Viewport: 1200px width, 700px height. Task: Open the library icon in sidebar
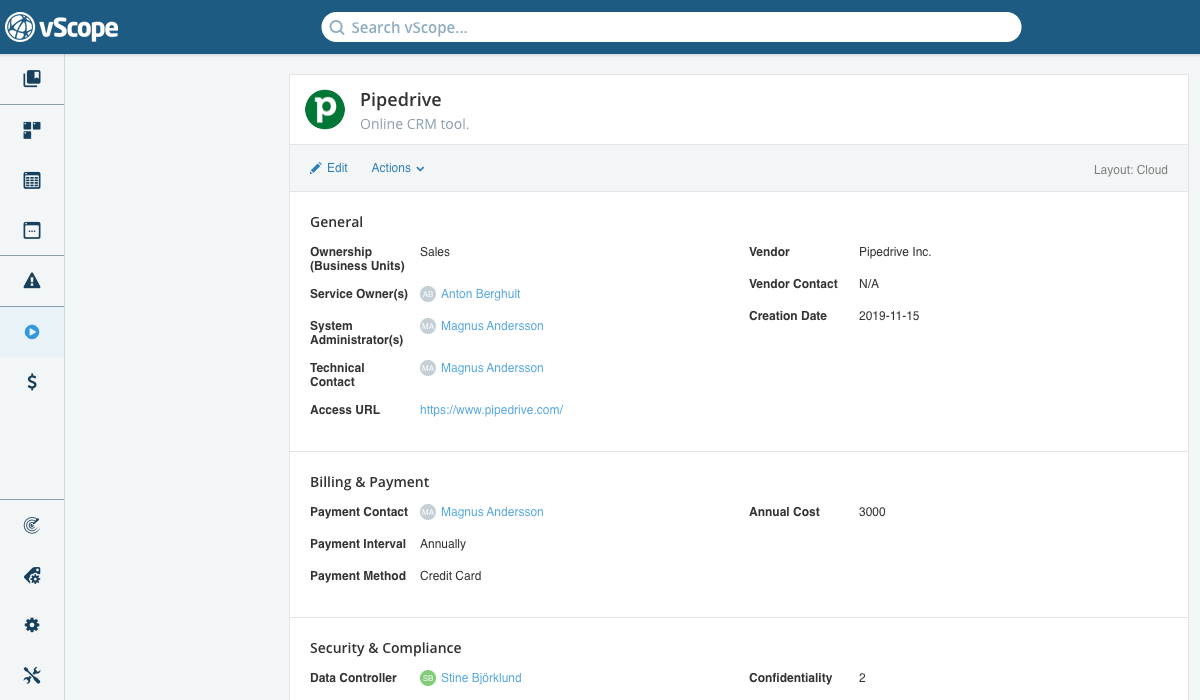point(32,78)
